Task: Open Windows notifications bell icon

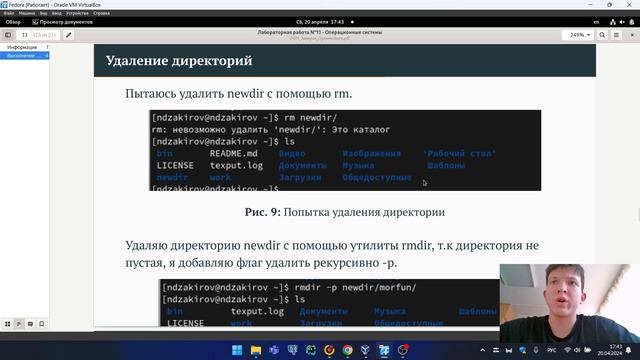Action: pyautogui.click(x=629, y=350)
